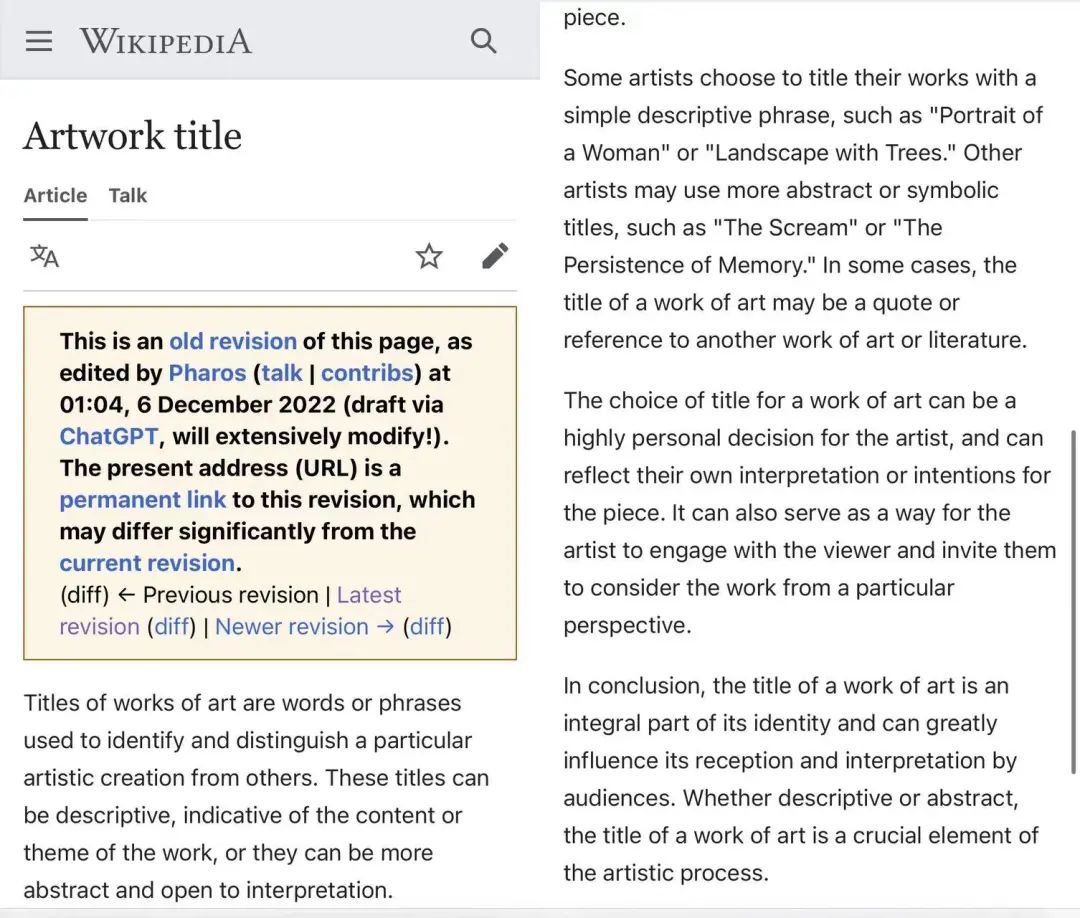
Task: Click the search magnifier icon
Action: point(484,41)
